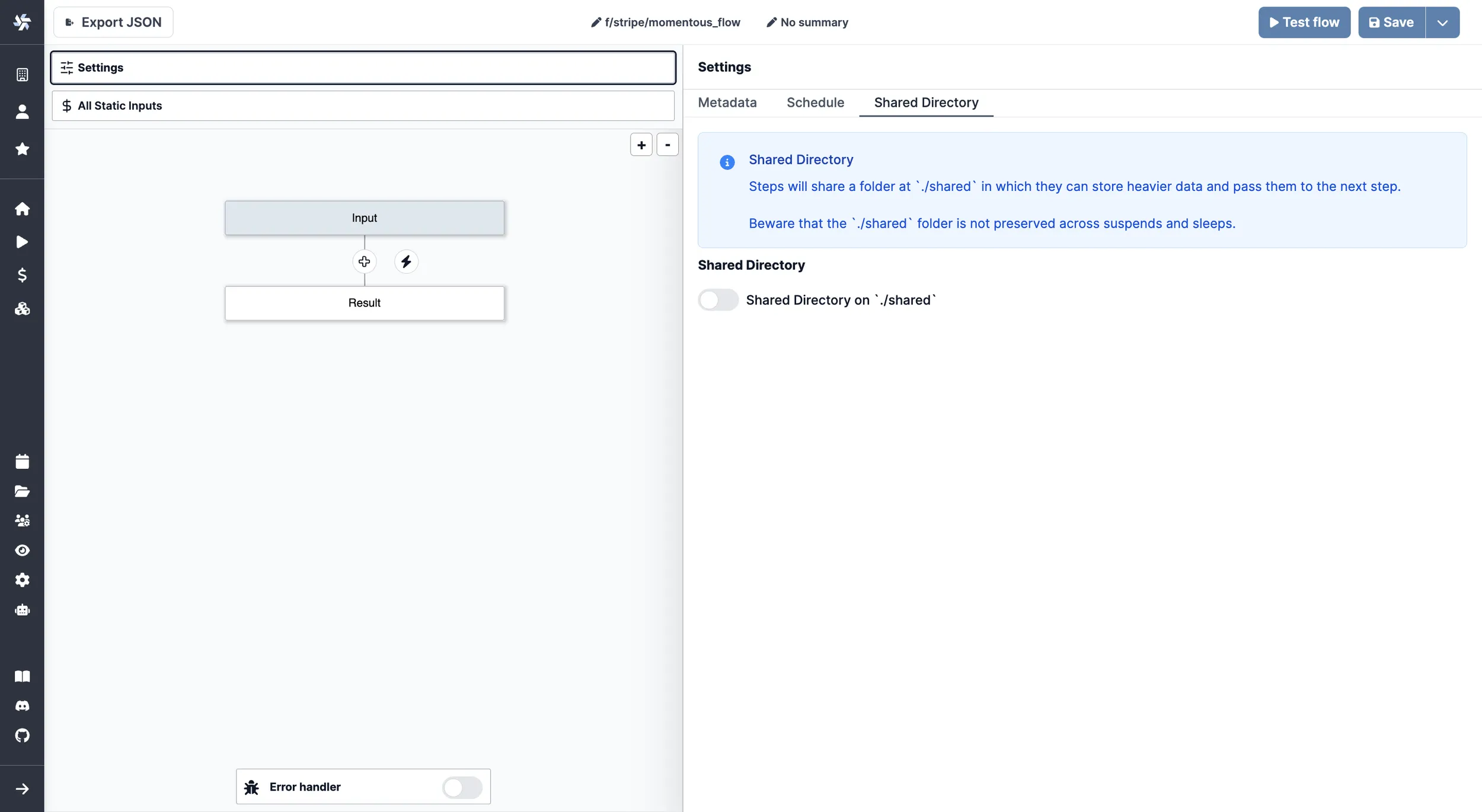The image size is (1482, 812).
Task: Toggle Shared Directory on './shared'
Action: (717, 300)
